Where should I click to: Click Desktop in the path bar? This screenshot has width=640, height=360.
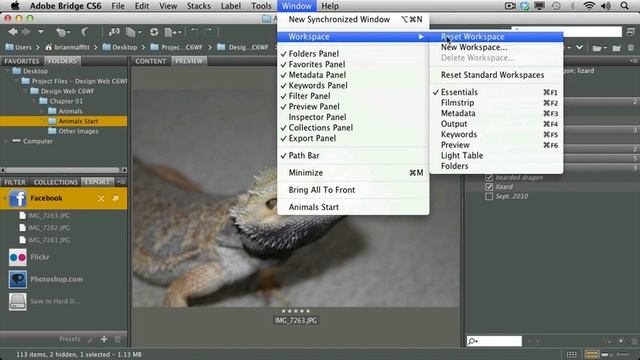point(120,47)
